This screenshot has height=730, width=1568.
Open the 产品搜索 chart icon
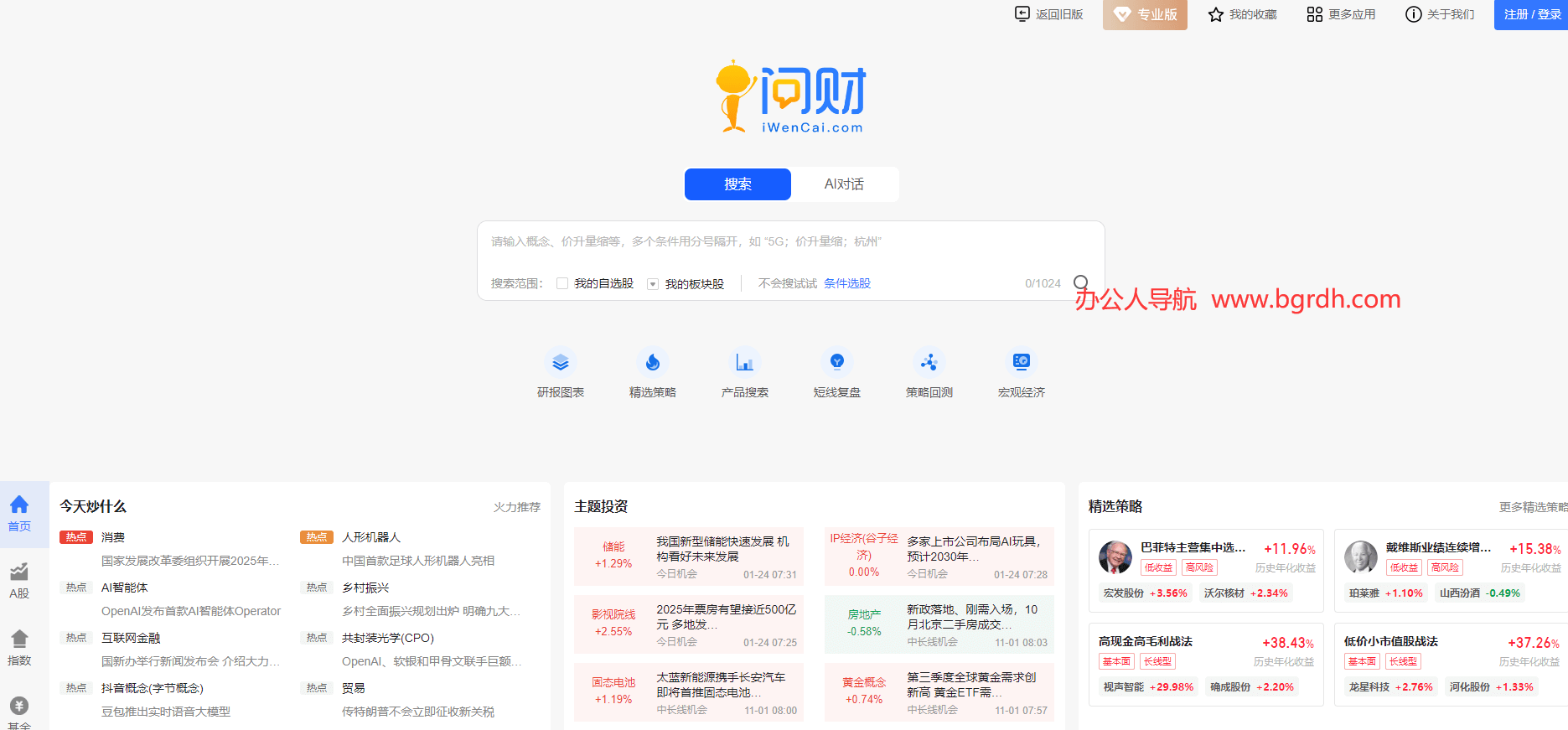(x=745, y=362)
